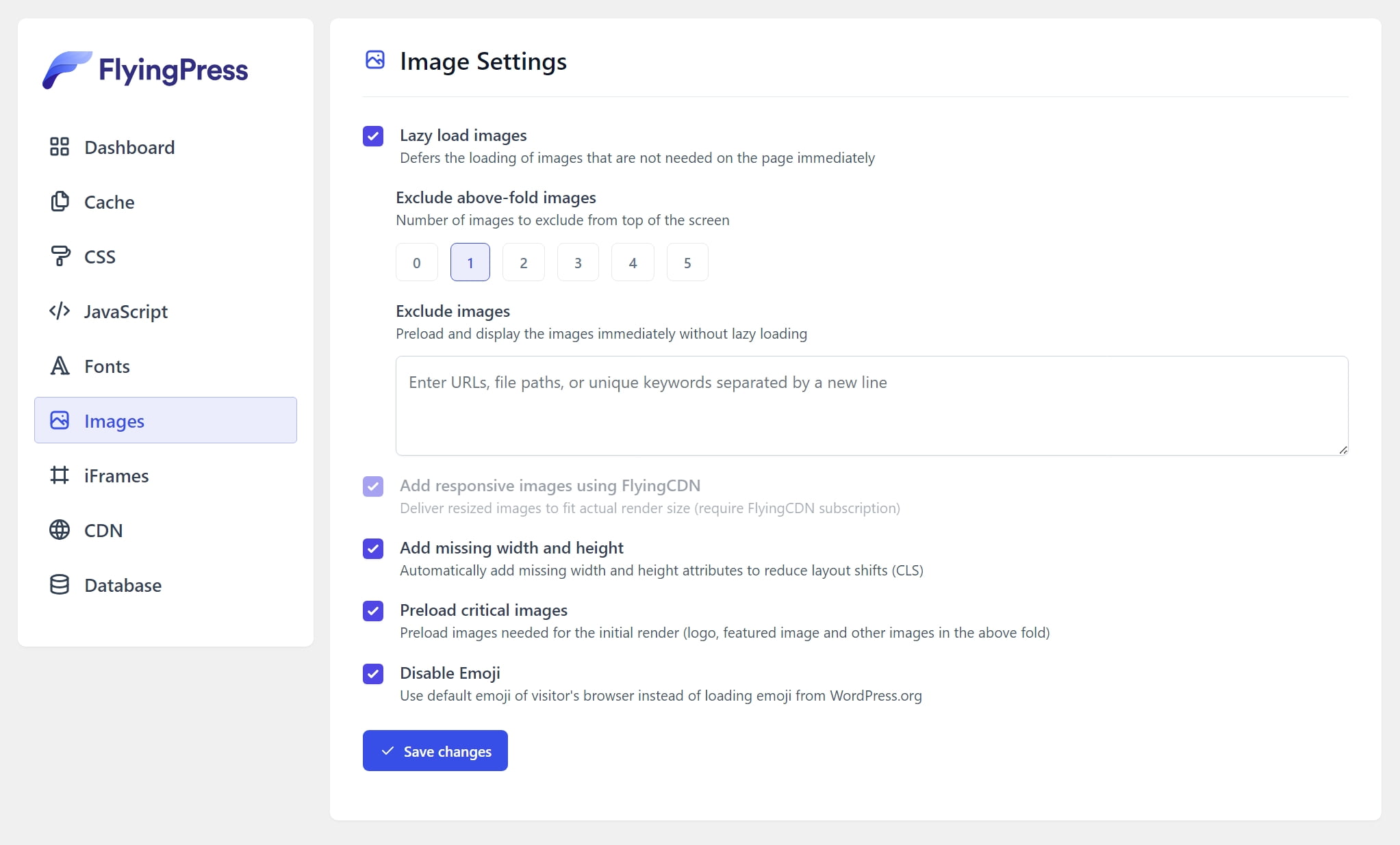Click the Save changes button

click(x=435, y=751)
